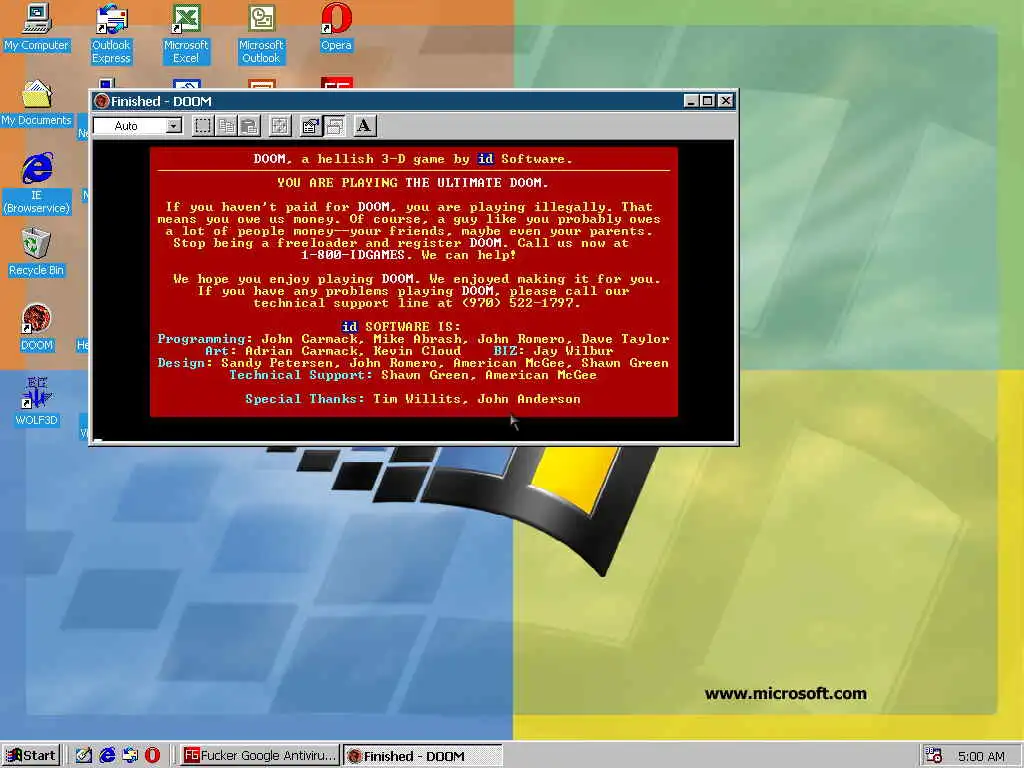The image size is (1024, 768).
Task: Click the 5:00 AM taskbar clock
Action: point(981,756)
